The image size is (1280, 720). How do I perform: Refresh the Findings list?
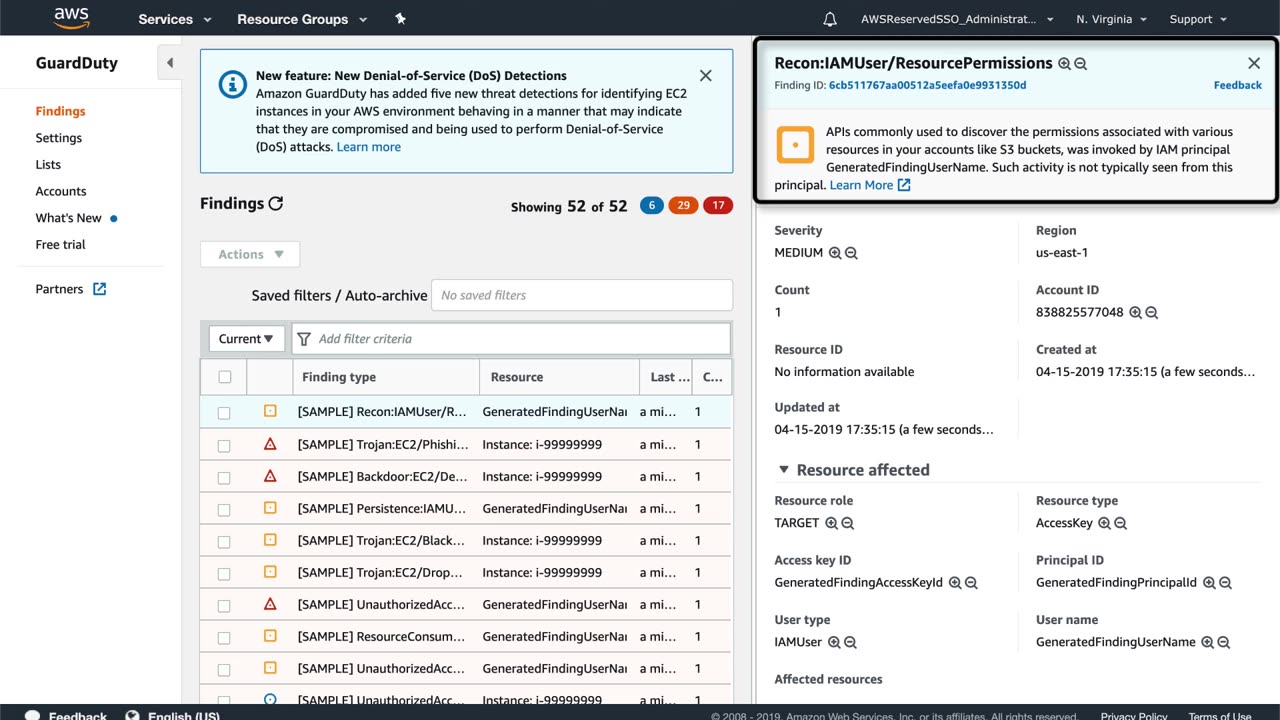pyautogui.click(x=276, y=203)
